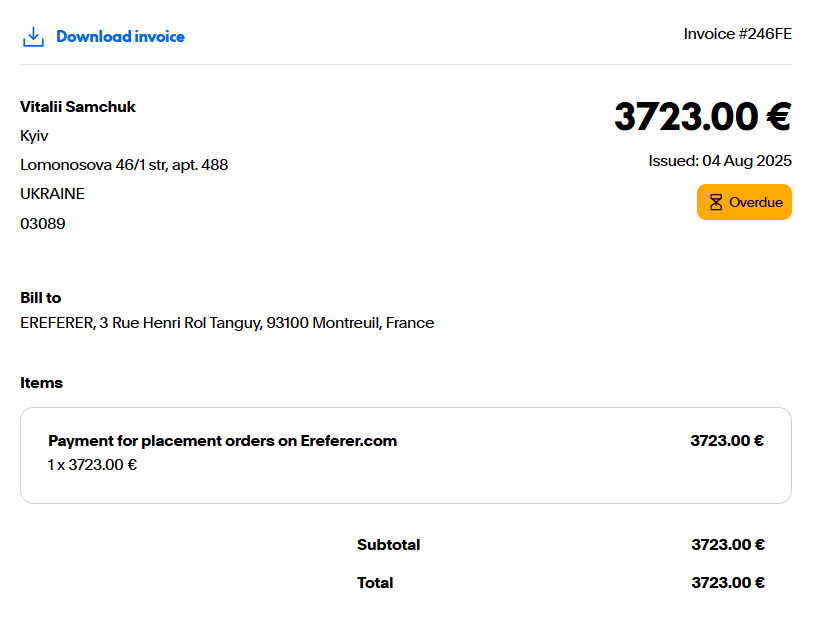Click the Bill to heading

(x=40, y=298)
